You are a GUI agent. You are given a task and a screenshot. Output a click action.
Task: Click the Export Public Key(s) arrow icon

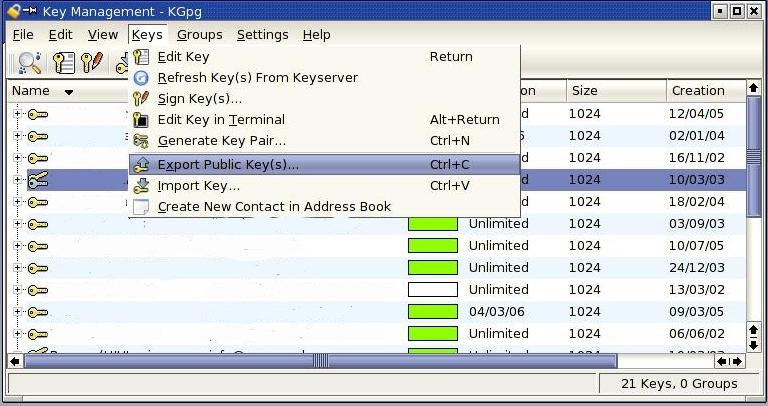tap(141, 165)
